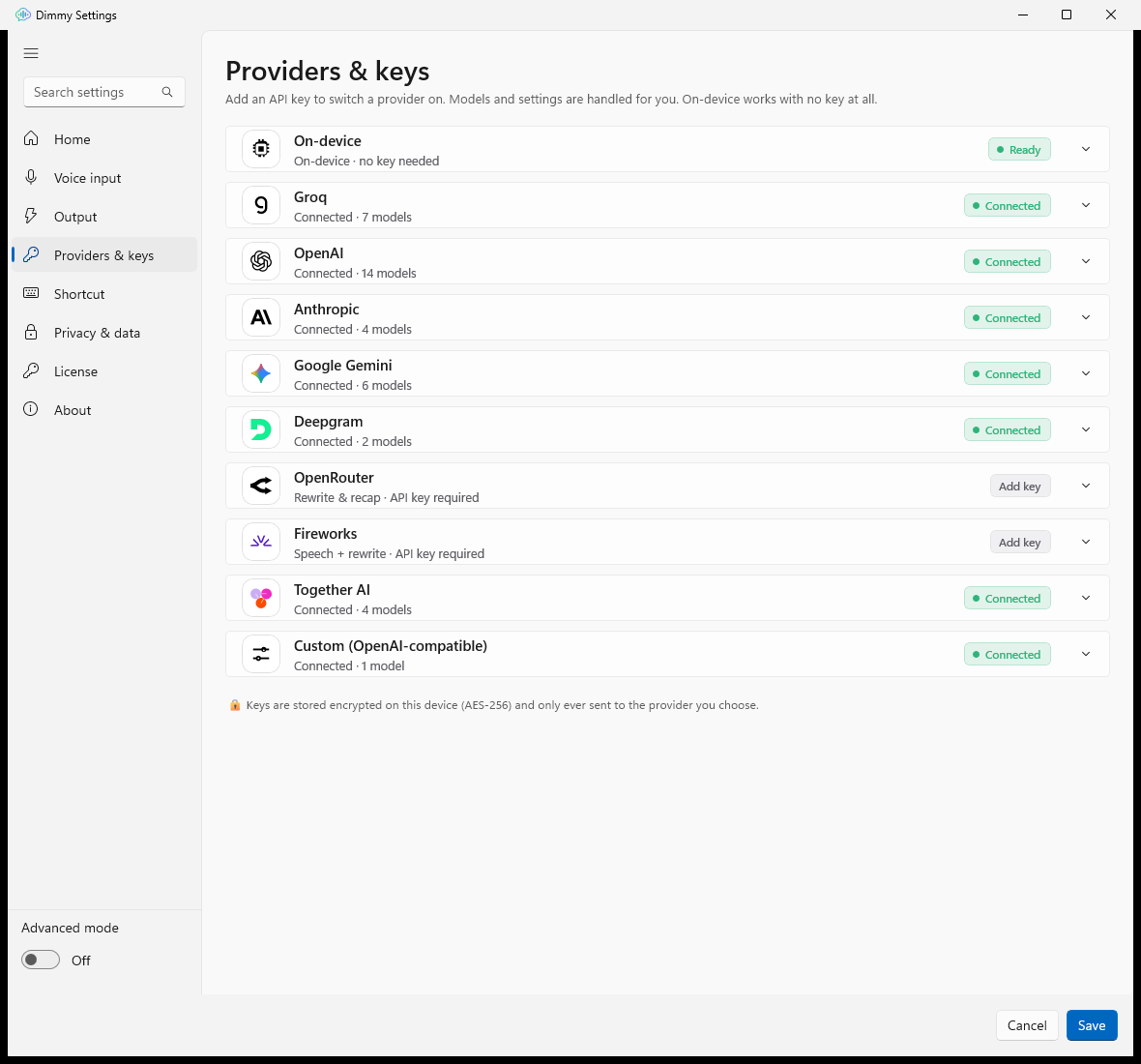The width and height of the screenshot is (1141, 1064).
Task: Open the Home settings page
Action: 104,139
